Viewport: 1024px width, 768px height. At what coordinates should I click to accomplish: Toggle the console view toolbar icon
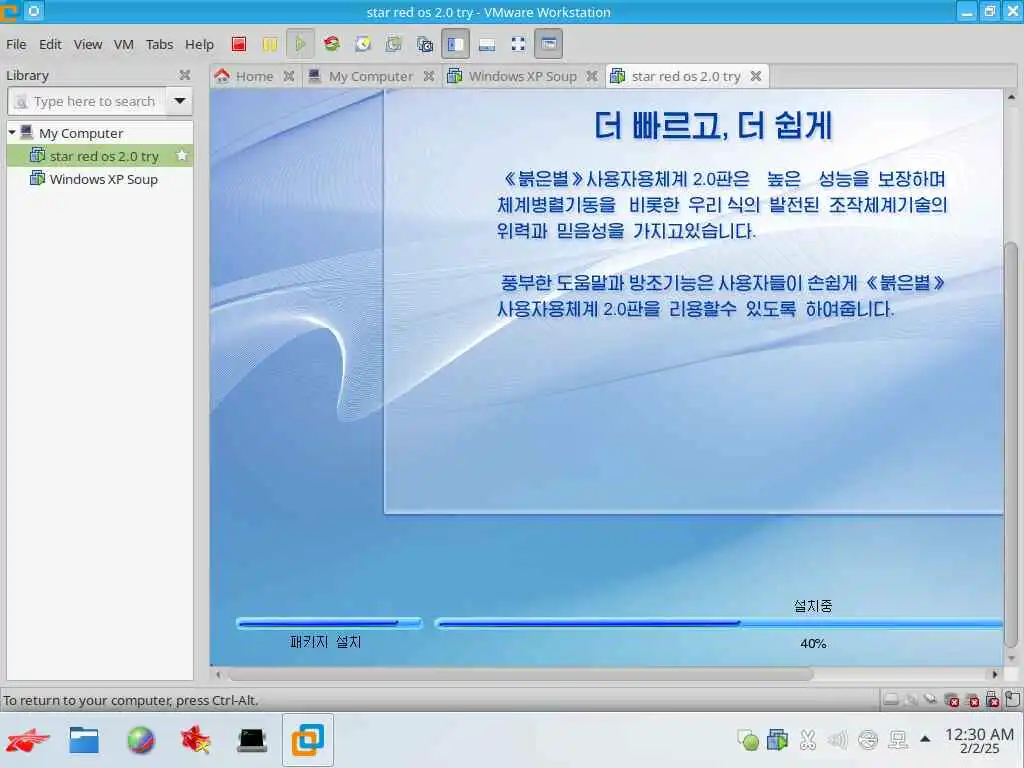tap(549, 44)
